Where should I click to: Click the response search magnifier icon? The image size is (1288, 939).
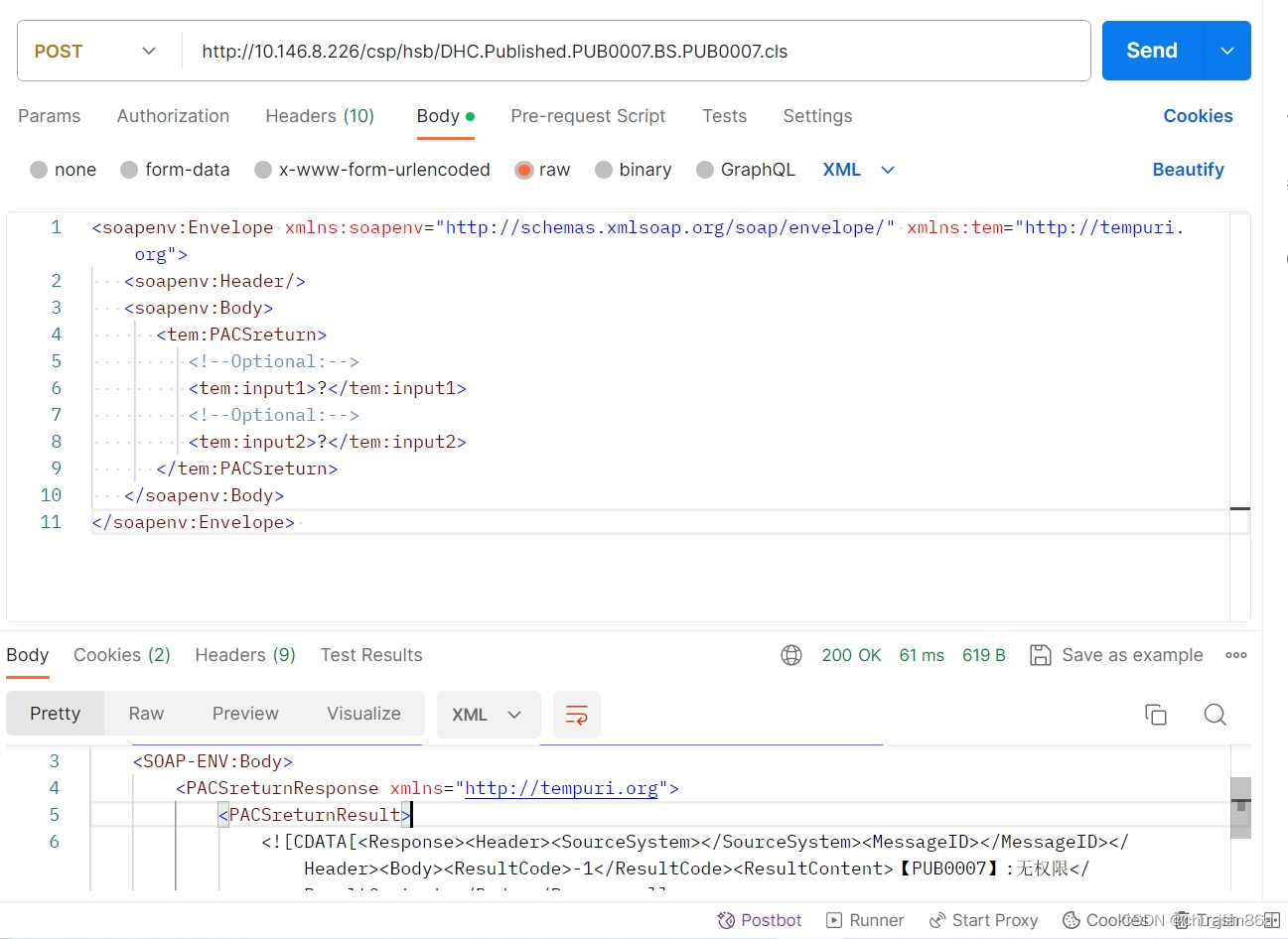tap(1215, 715)
